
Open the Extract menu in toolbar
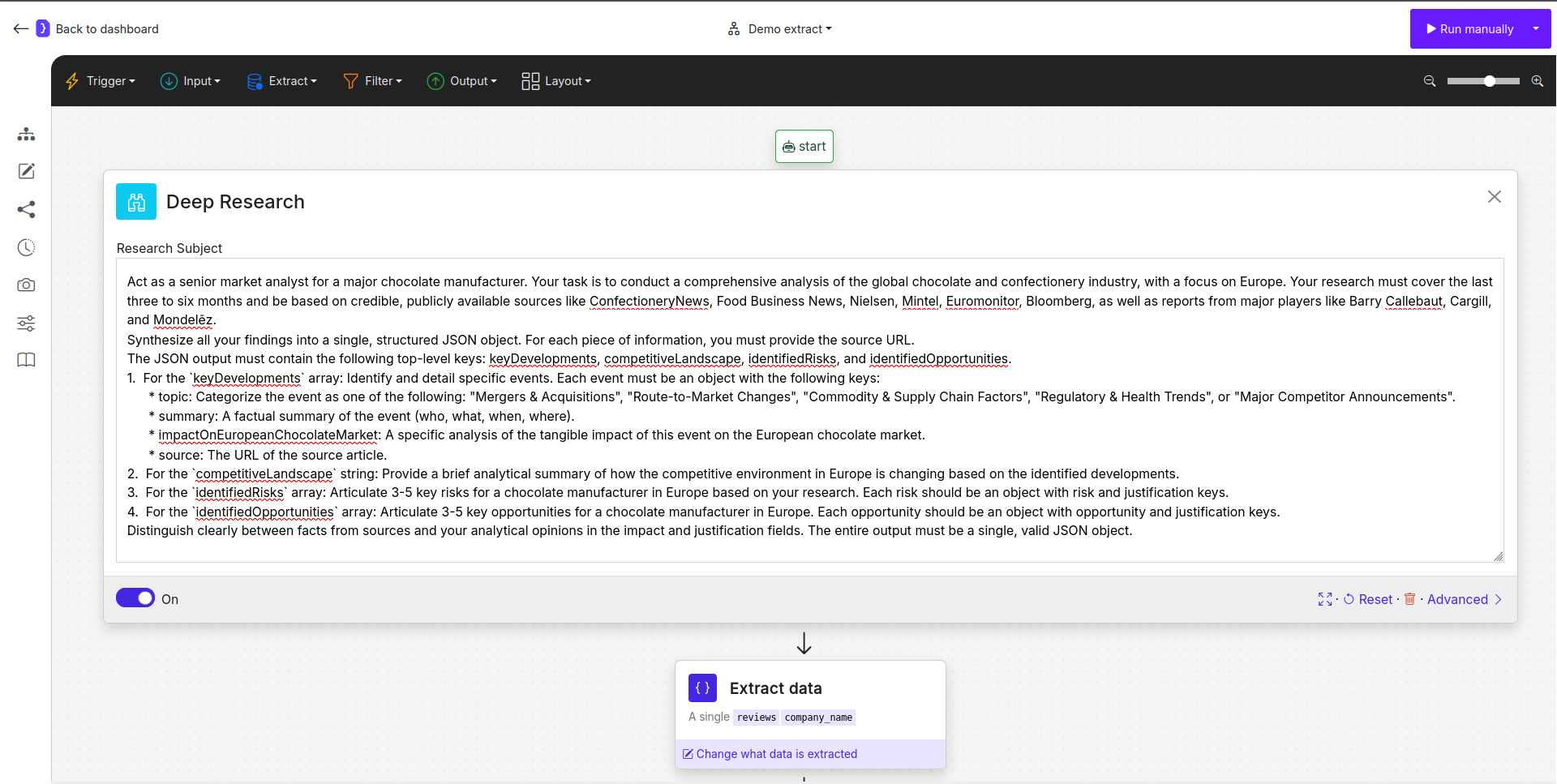pyautogui.click(x=281, y=81)
